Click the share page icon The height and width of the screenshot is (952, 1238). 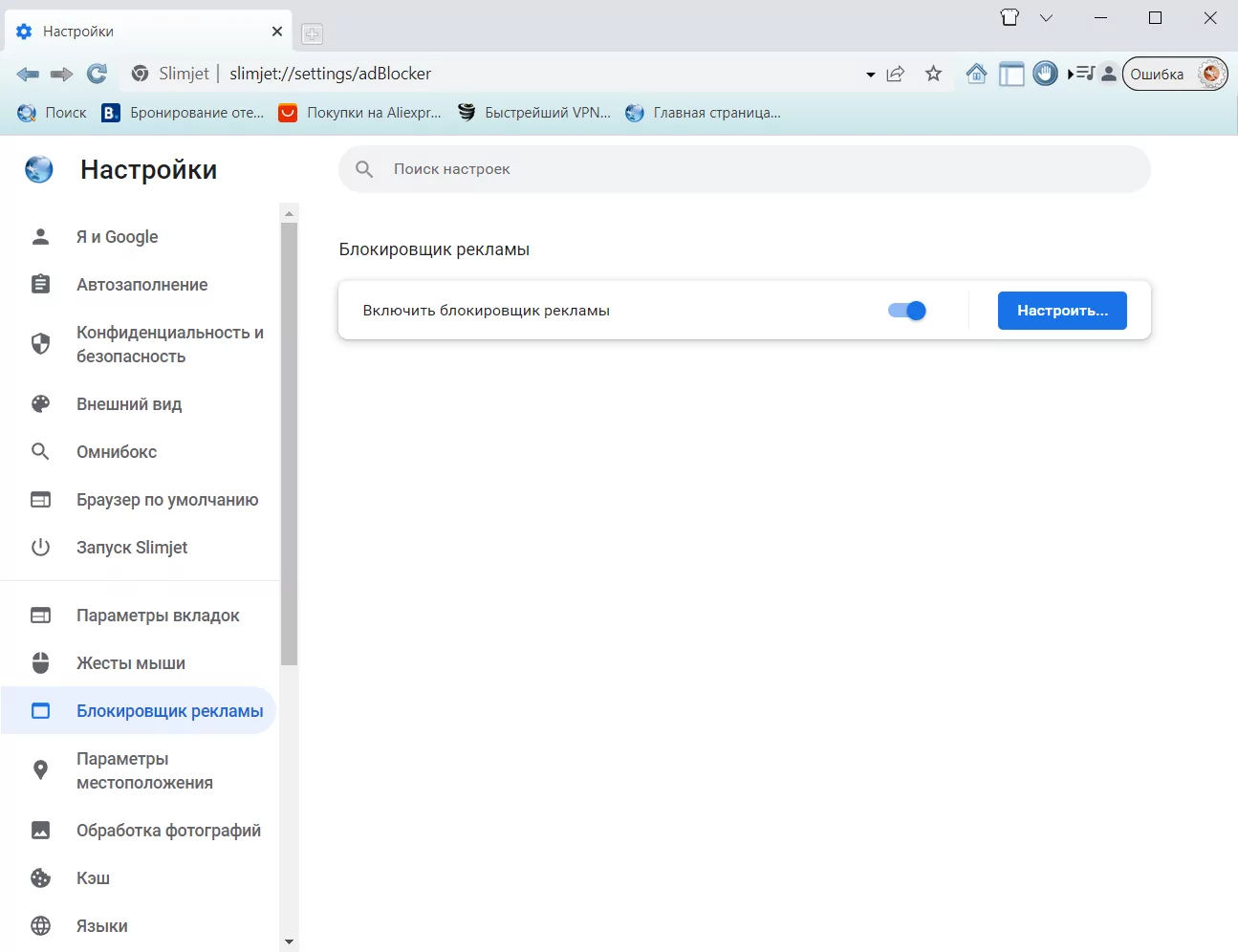[896, 74]
